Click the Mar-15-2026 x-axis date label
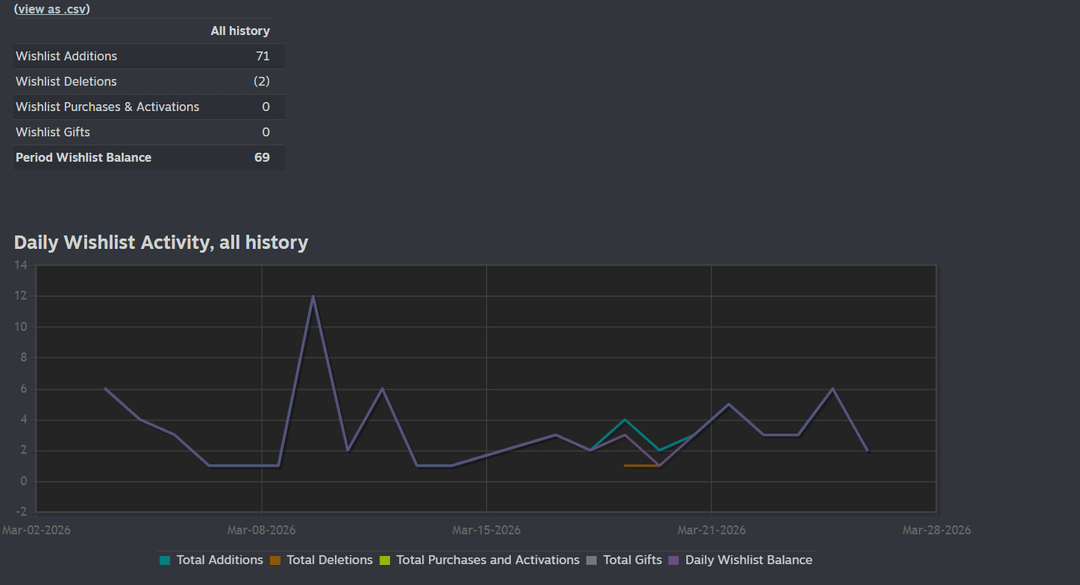The image size is (1080, 585). click(486, 530)
